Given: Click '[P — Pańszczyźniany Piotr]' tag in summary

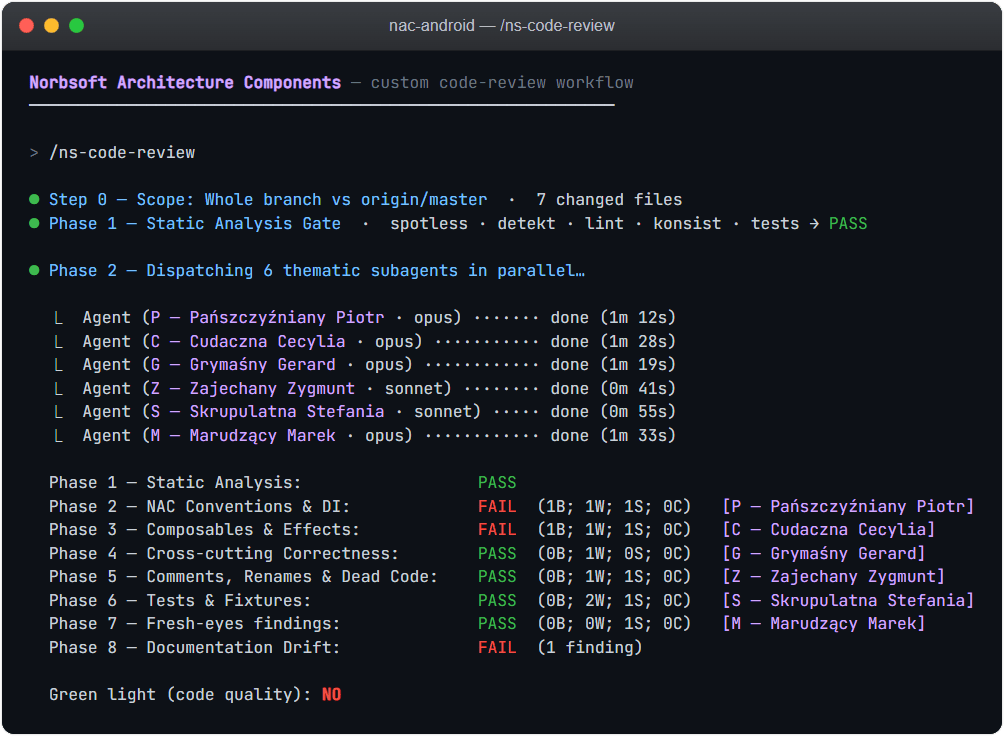Looking at the screenshot, I should (848, 507).
